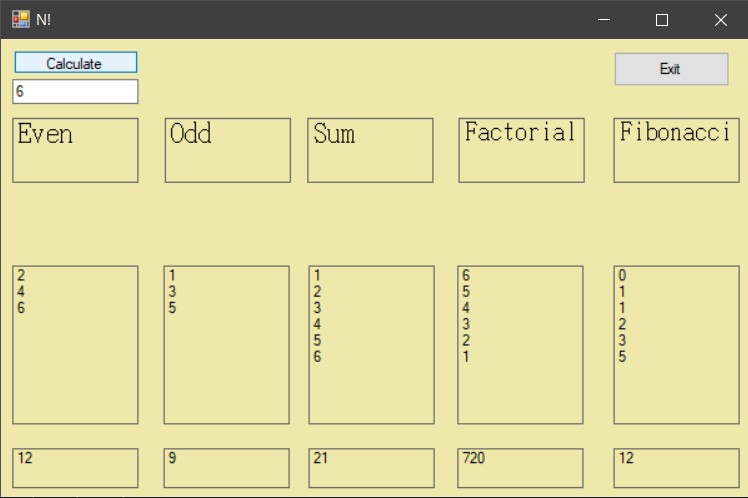Viewport: 748px width, 498px height.
Task: Select the Sum header text box
Action: click(370, 150)
